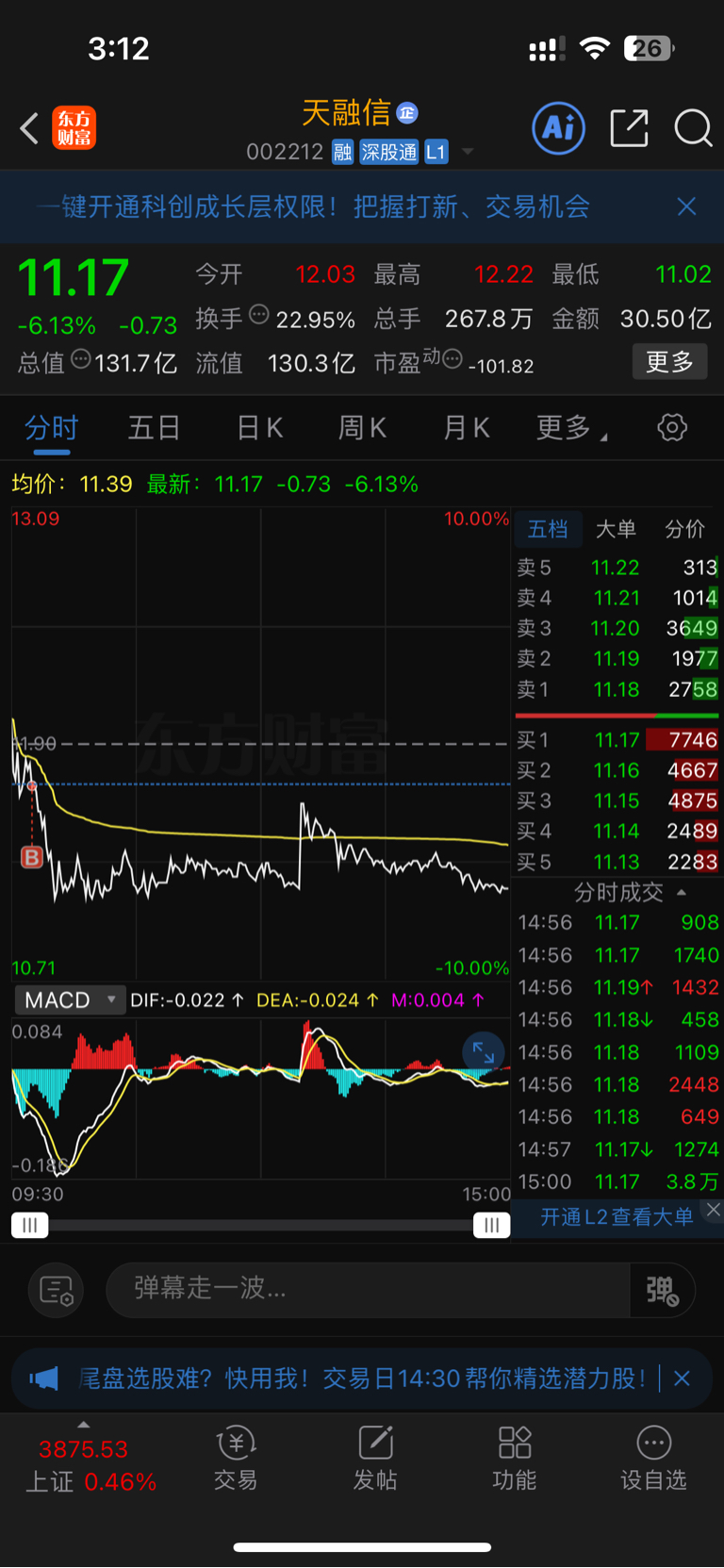Open the 发帖 post button

[375, 1458]
